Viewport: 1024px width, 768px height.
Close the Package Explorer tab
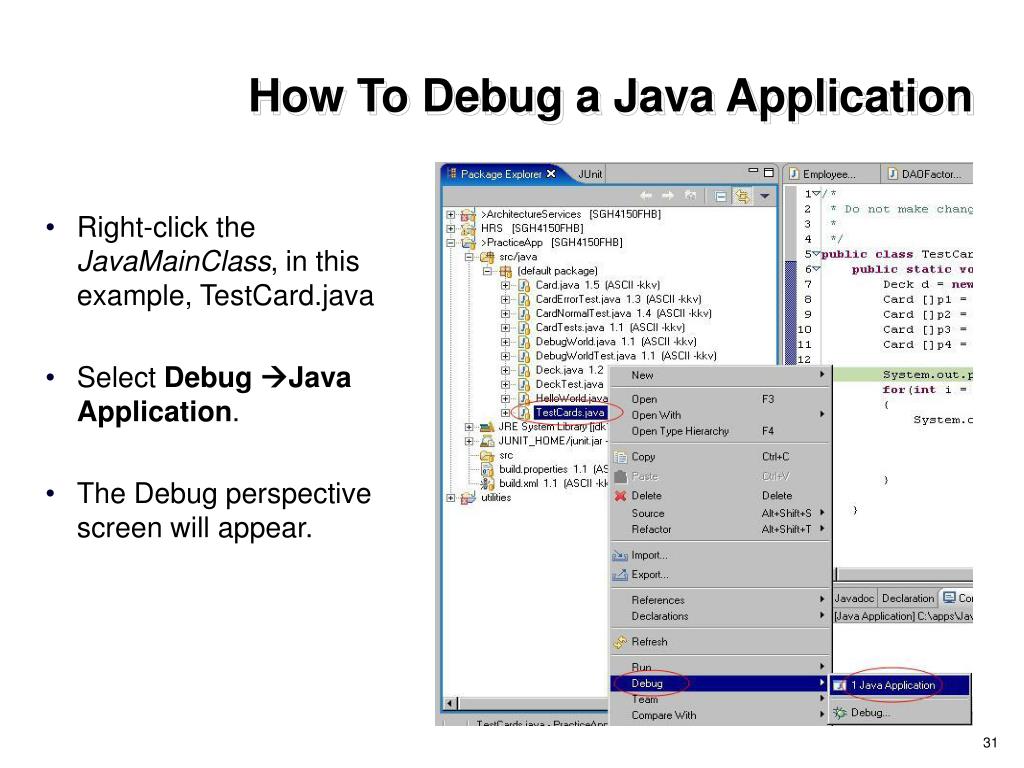pos(551,174)
